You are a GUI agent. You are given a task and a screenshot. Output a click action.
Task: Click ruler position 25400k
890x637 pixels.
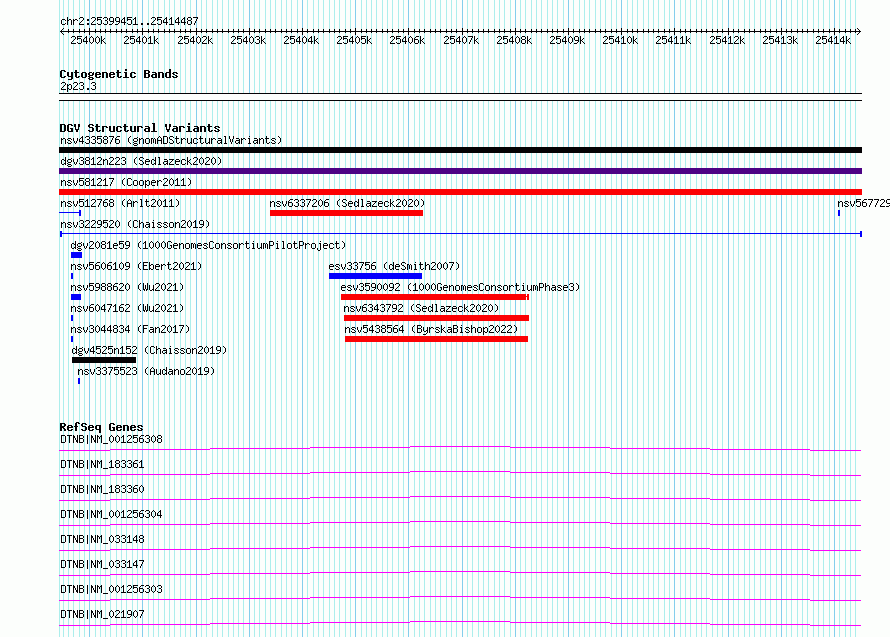88,40
